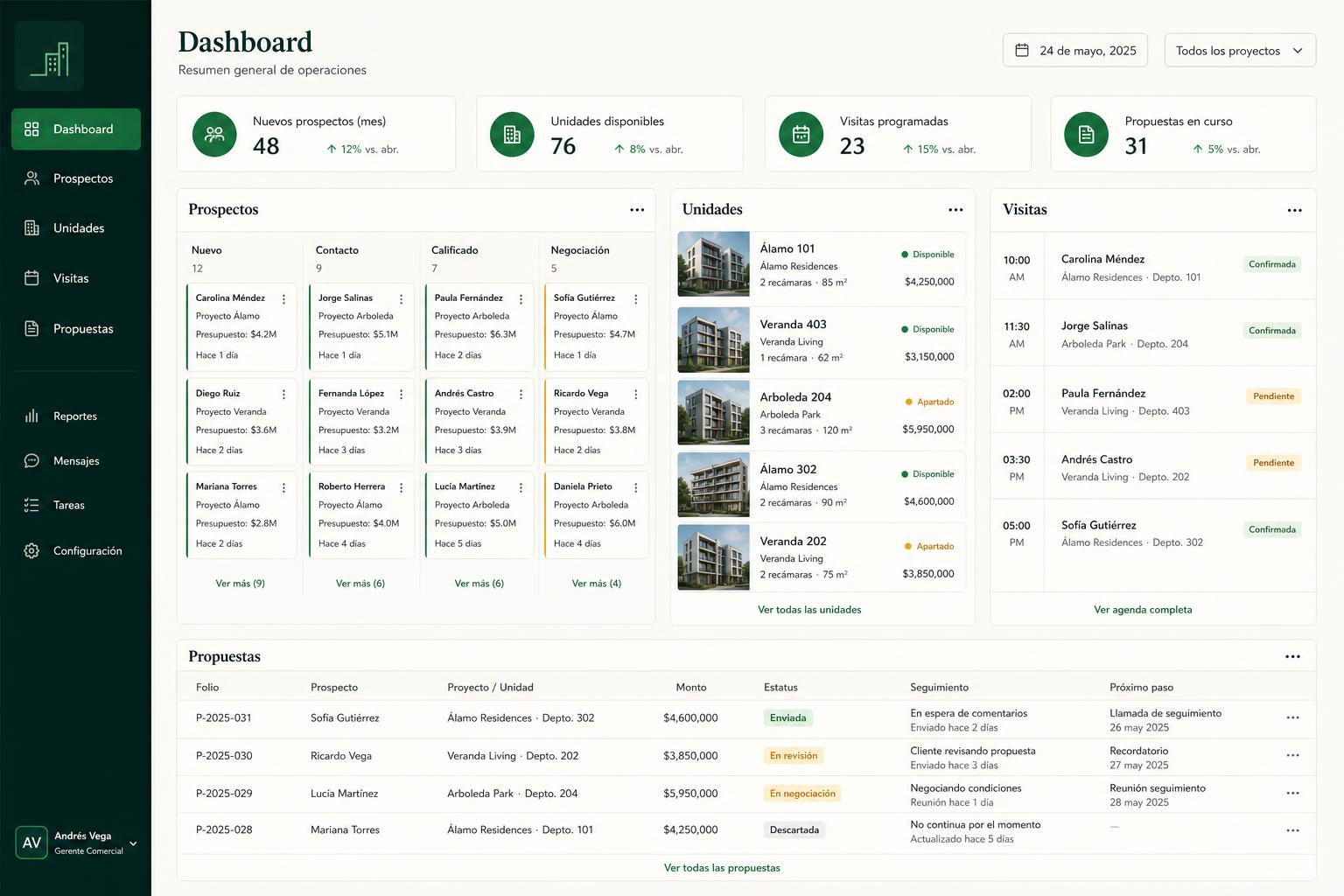Open the Sofía Gutiérrez prospect card kebab menu
Viewport: 1344px width, 896px height.
(x=635, y=299)
